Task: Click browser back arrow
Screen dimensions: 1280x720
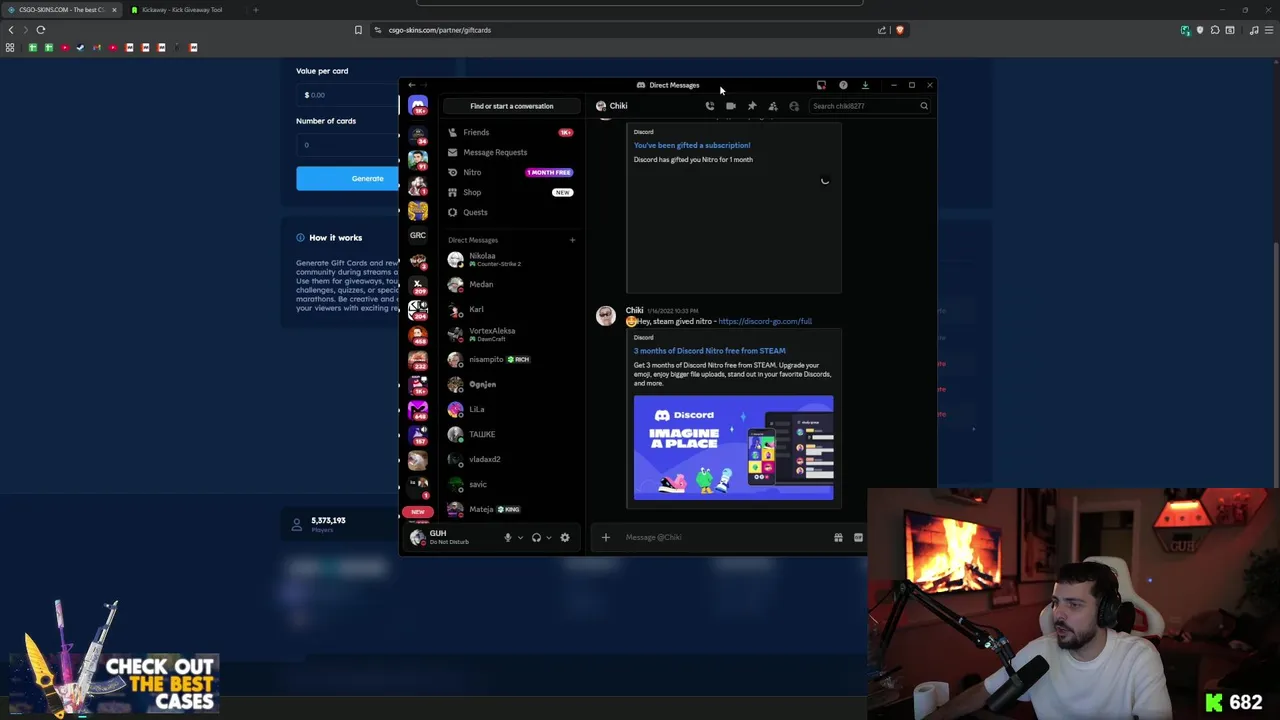Action: [x=11, y=30]
